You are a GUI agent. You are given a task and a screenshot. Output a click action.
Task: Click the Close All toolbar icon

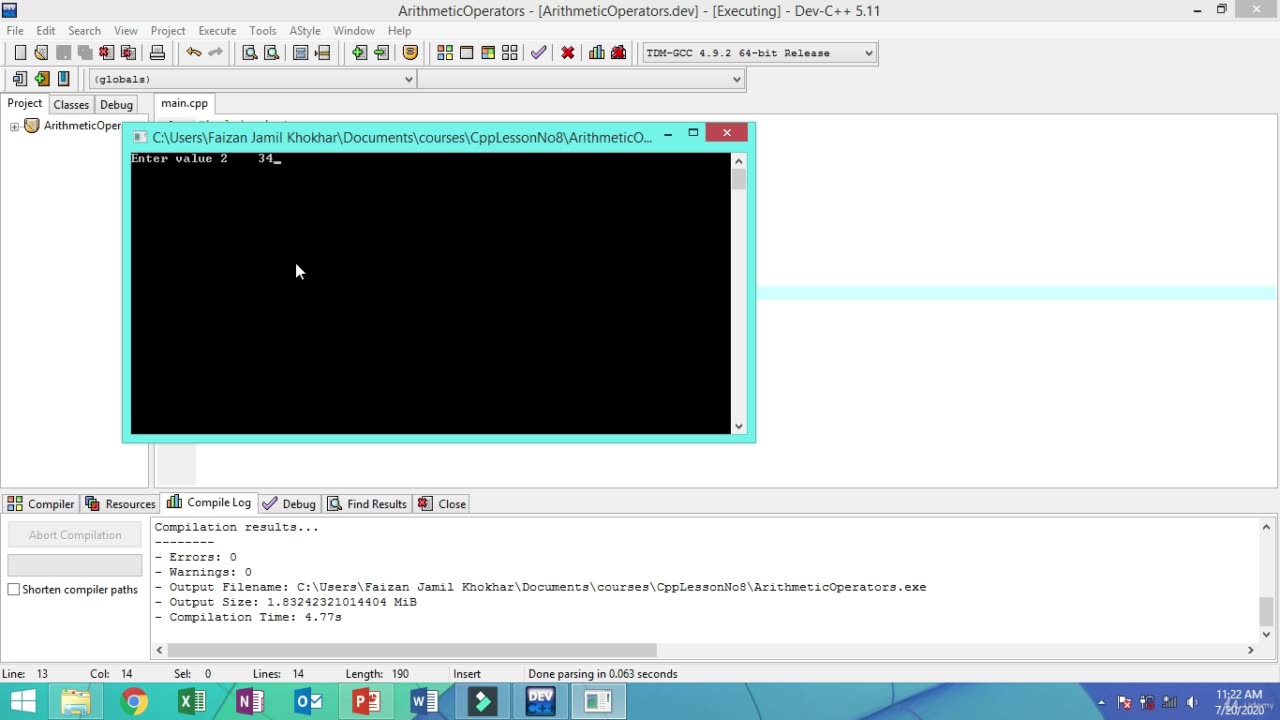click(x=128, y=53)
